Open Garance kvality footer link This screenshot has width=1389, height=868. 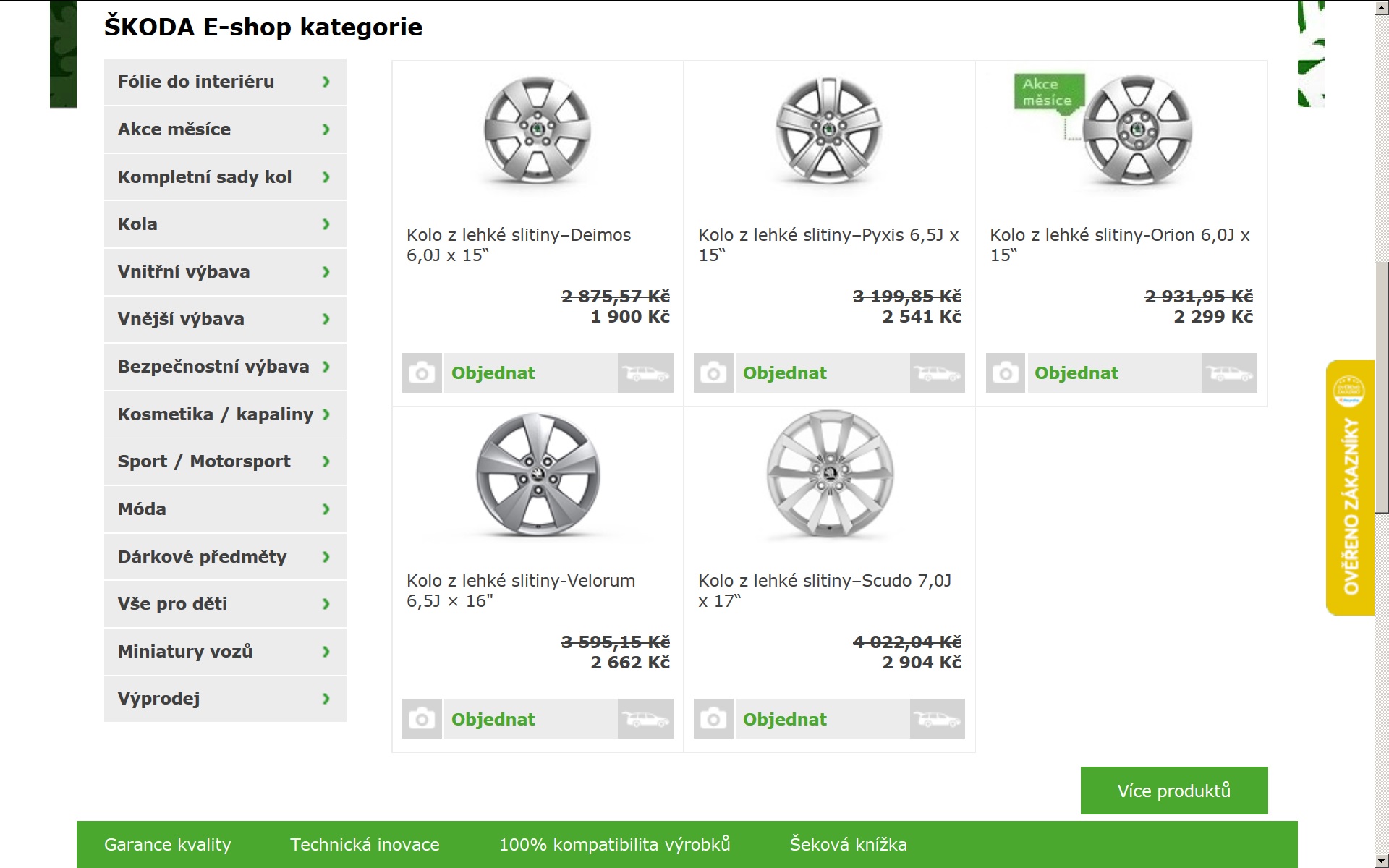[168, 845]
